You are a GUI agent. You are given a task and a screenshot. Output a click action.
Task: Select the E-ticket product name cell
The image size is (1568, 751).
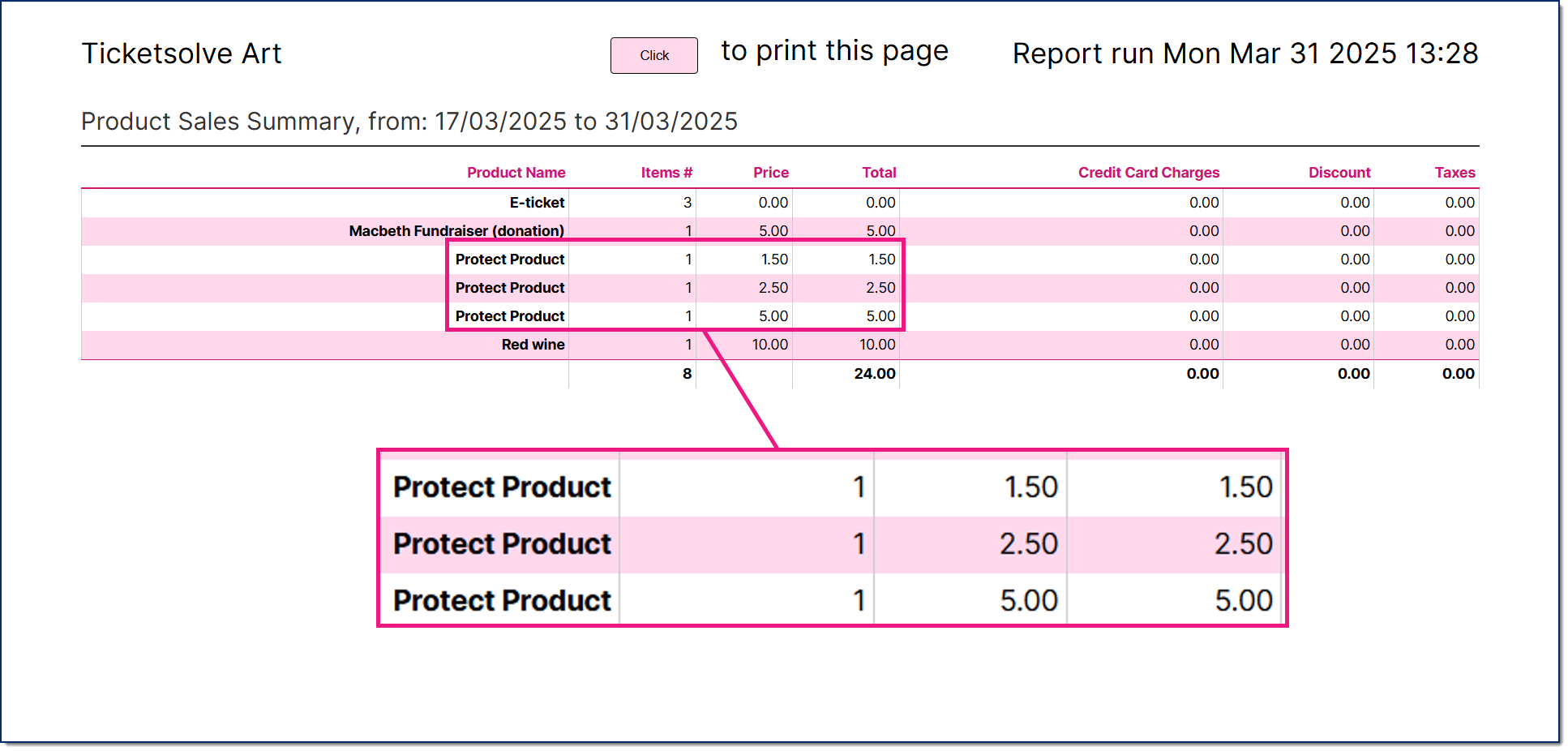pyautogui.click(x=537, y=203)
